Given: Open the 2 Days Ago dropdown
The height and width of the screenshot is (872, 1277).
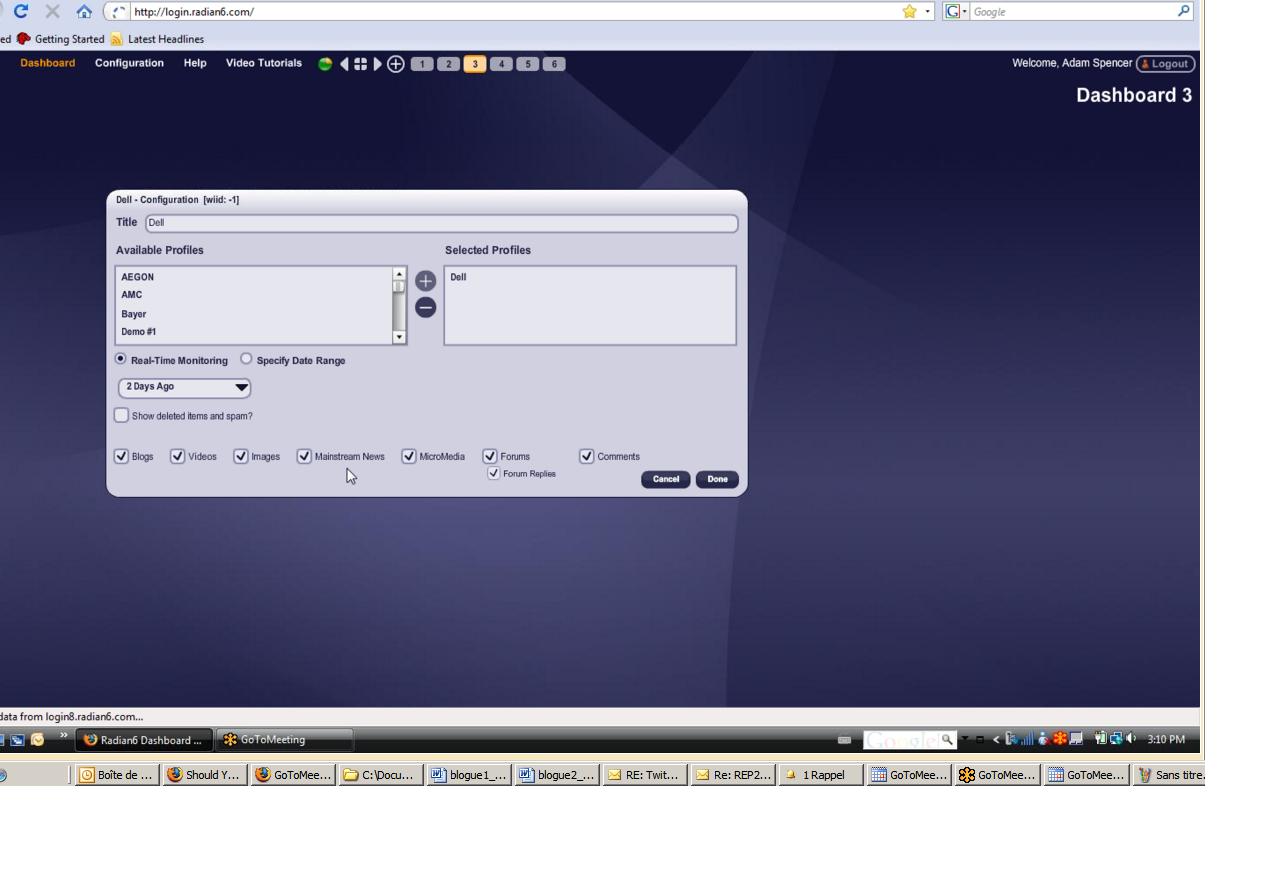Looking at the screenshot, I should point(185,387).
